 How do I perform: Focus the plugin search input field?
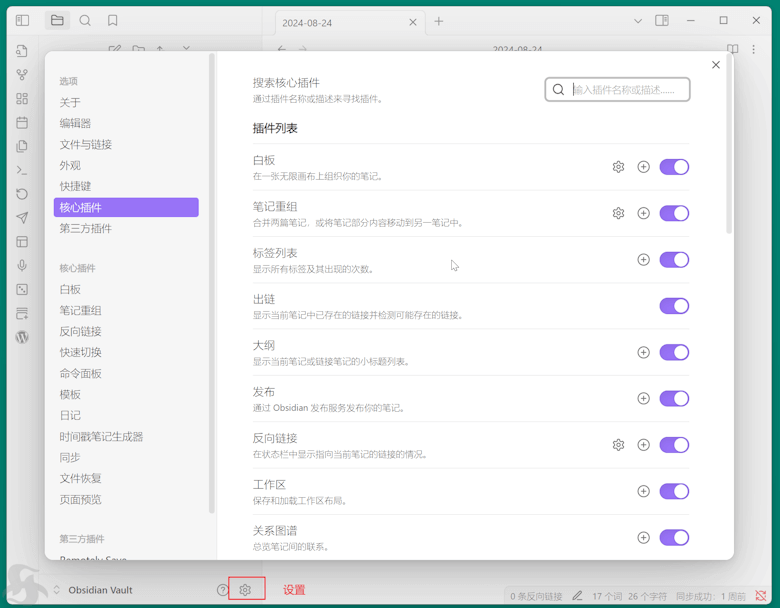[617, 90]
